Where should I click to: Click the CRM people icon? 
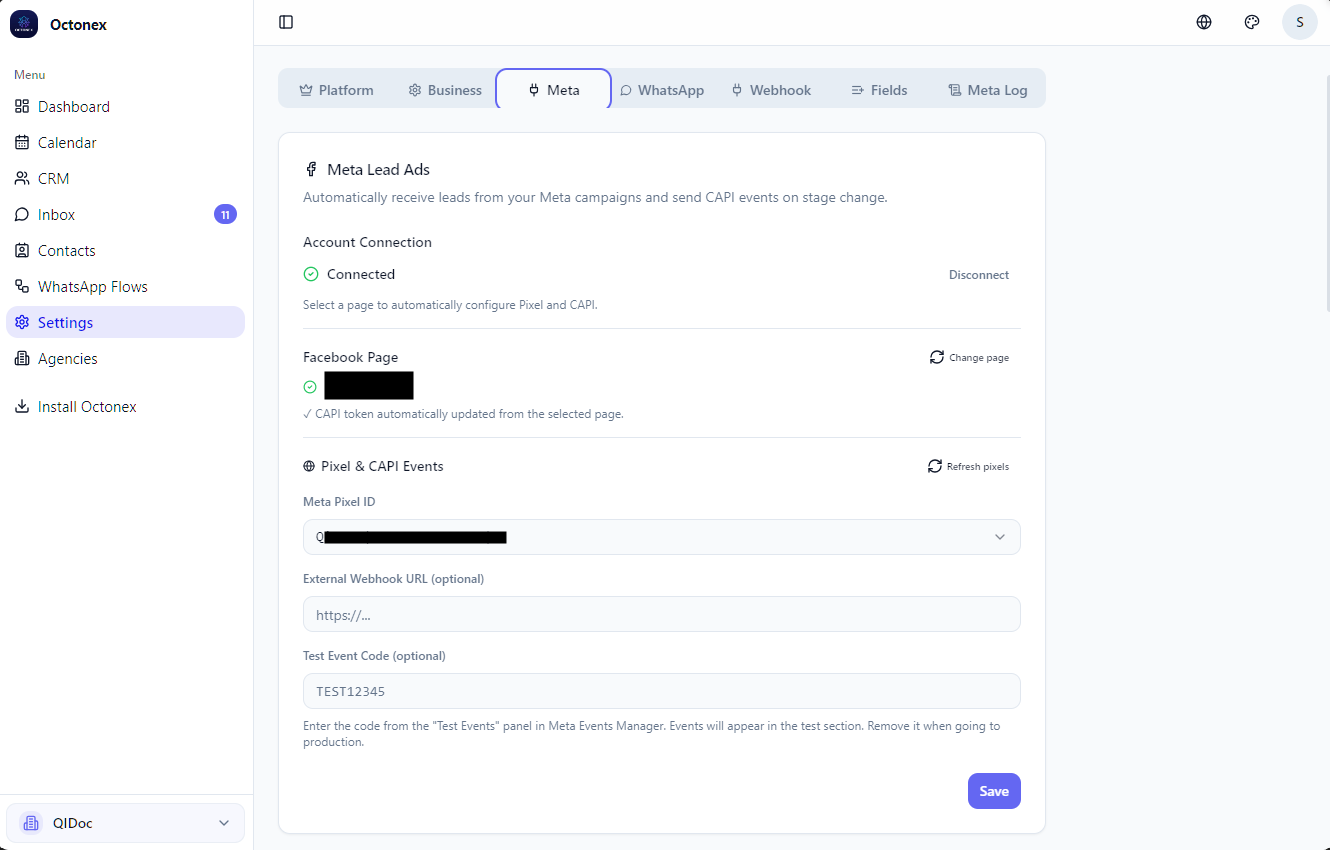pos(22,178)
